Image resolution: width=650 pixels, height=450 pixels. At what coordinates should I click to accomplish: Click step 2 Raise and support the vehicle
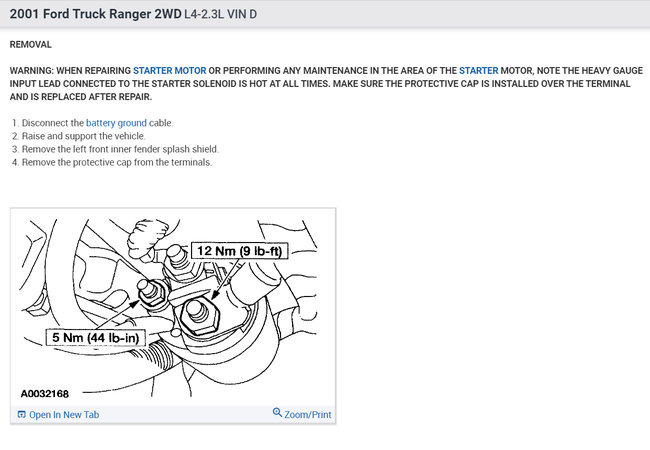[x=79, y=136]
